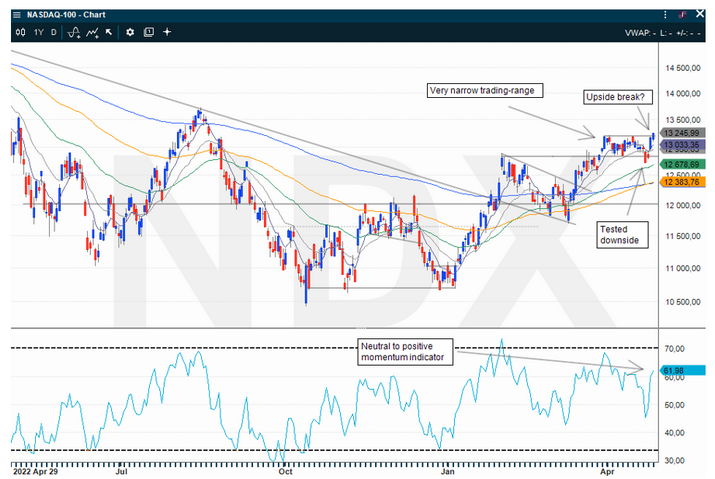Screen dimensions: 715x479
Task: Add an indicator with the wave-plus icon
Action: click(x=74, y=32)
